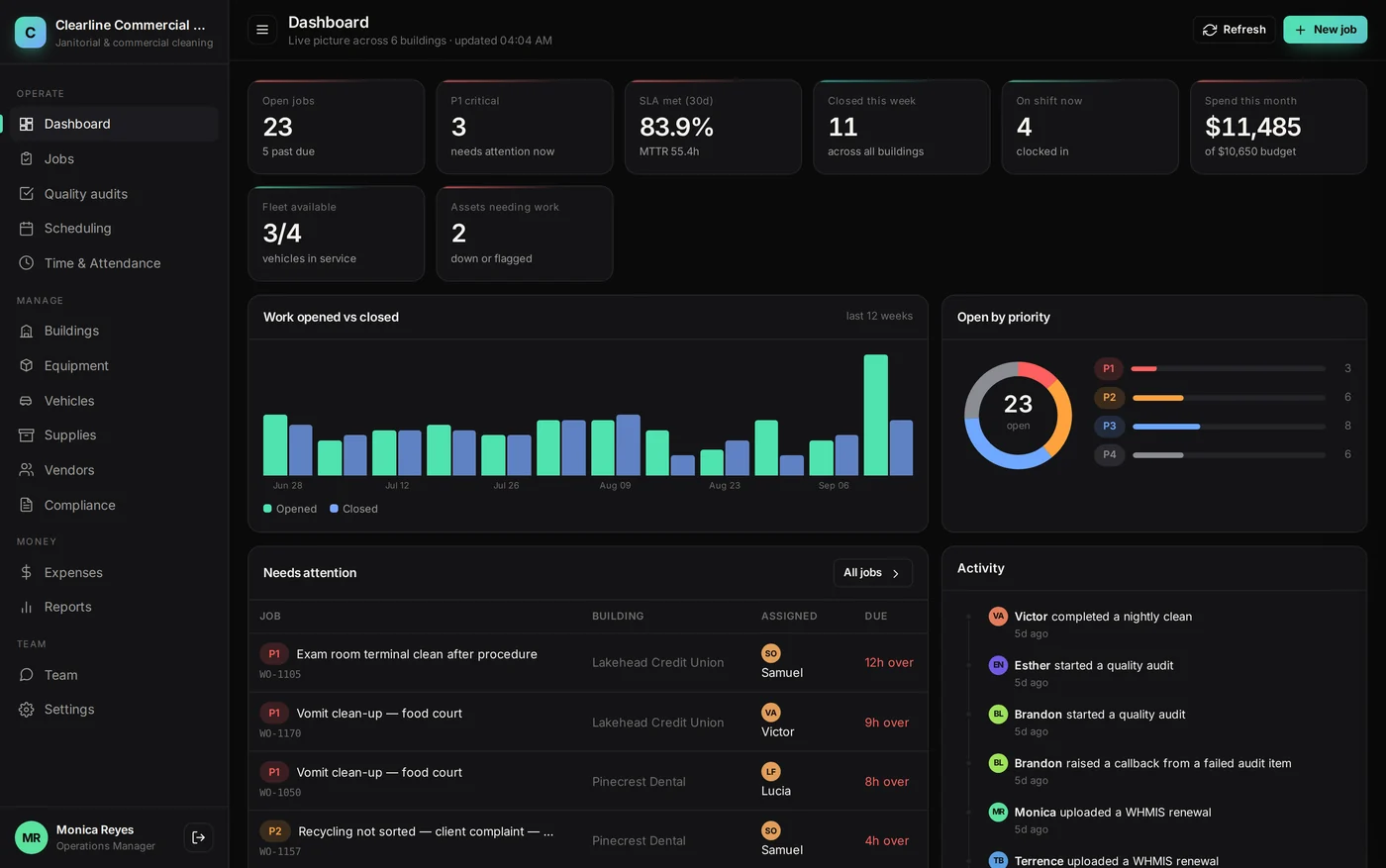Click the Expenses dollar icon
The height and width of the screenshot is (868, 1386).
point(27,572)
